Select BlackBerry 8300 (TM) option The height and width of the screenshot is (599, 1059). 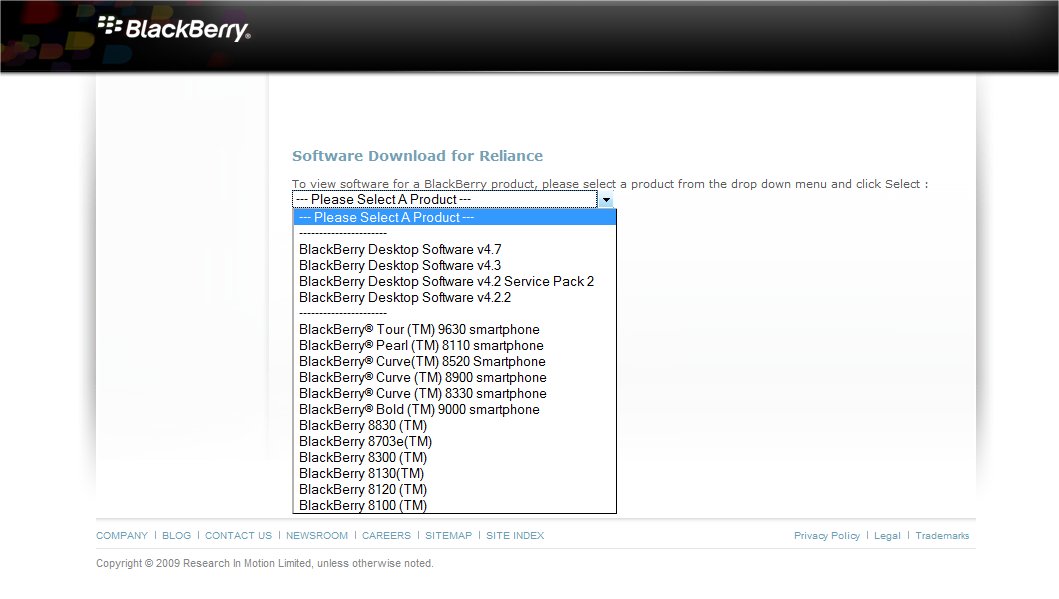(x=455, y=457)
